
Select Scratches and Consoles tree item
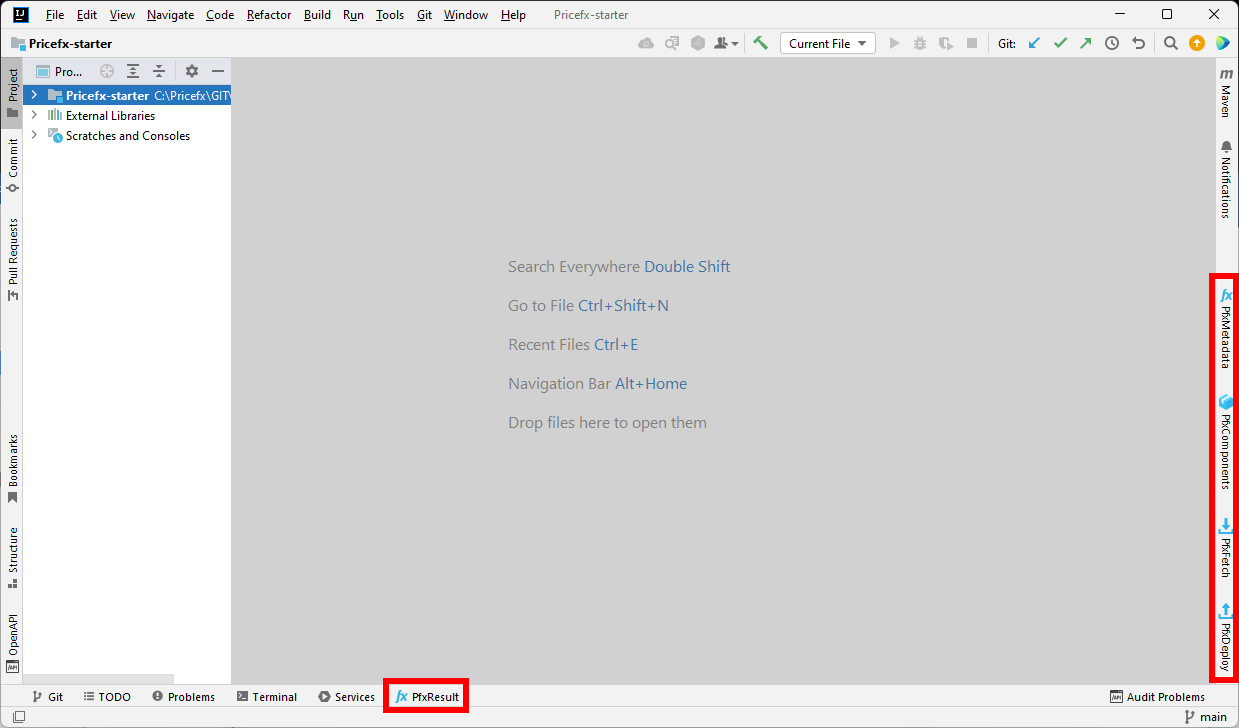pyautogui.click(x=127, y=136)
